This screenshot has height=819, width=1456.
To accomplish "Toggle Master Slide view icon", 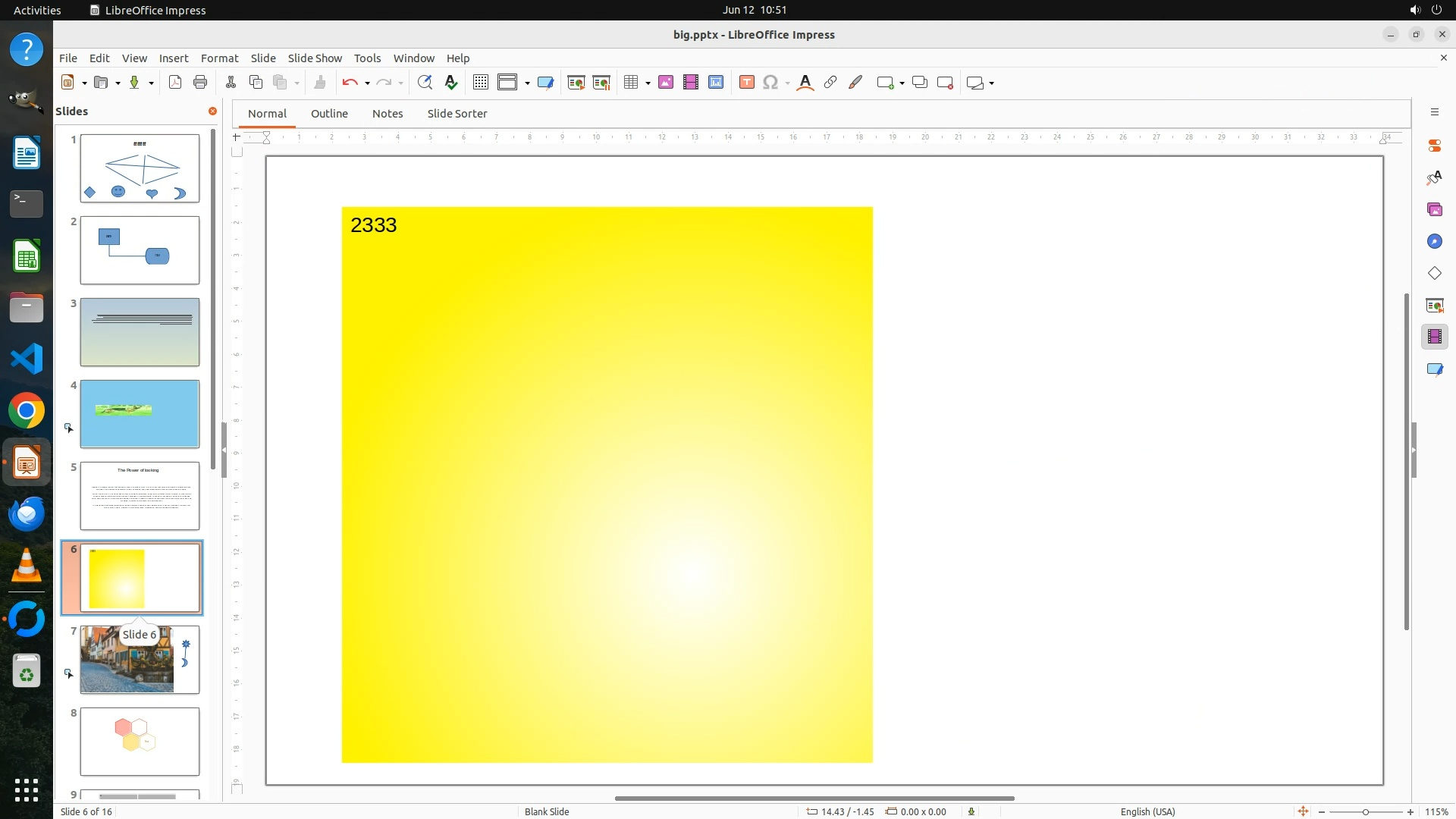I will (545, 83).
